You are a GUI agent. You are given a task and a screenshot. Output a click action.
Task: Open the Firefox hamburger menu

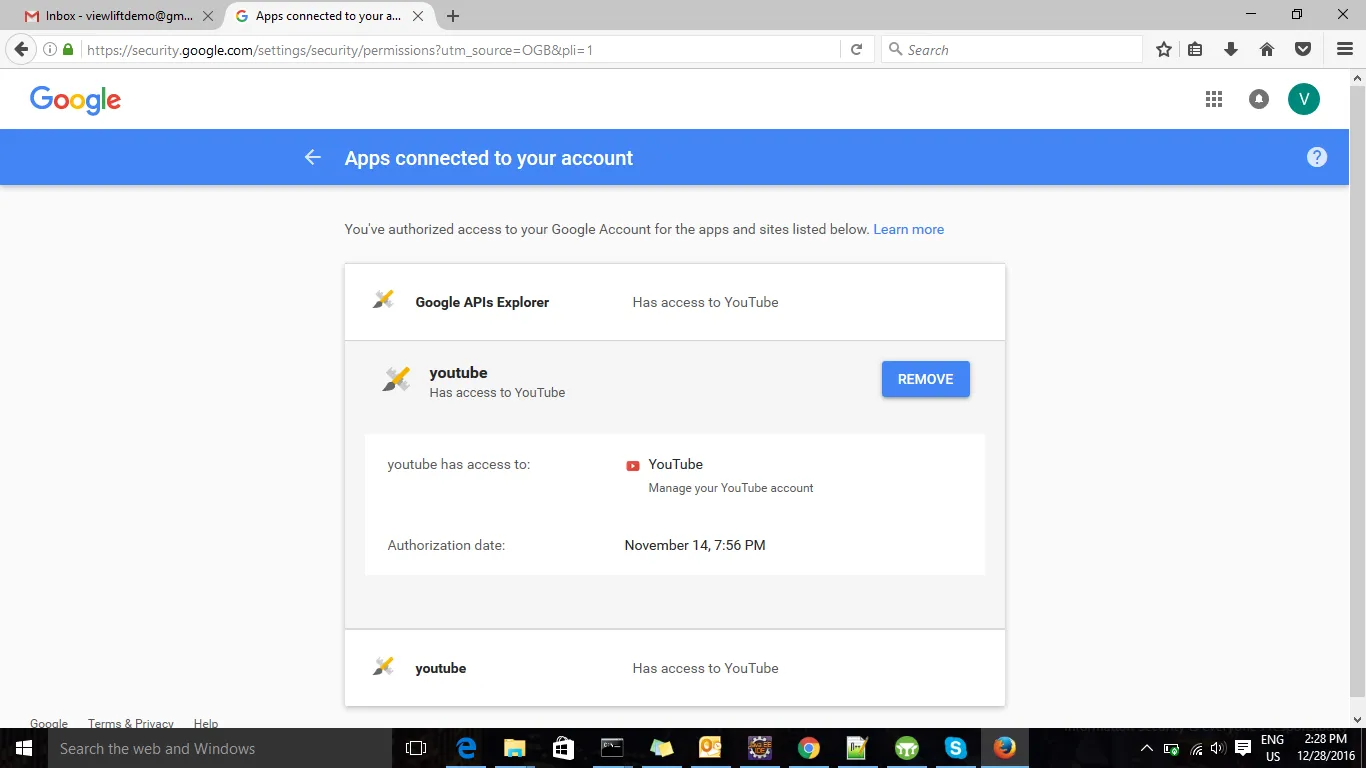click(1345, 49)
